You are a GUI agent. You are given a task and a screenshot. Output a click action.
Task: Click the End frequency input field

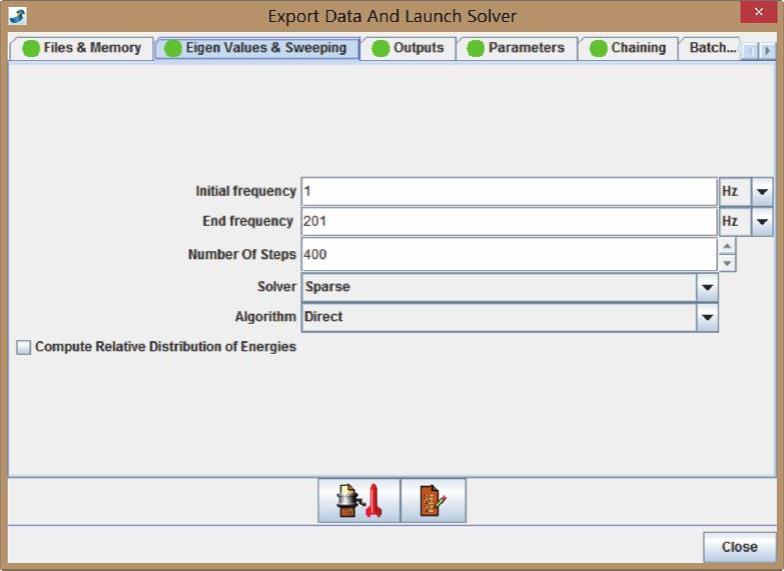point(508,221)
